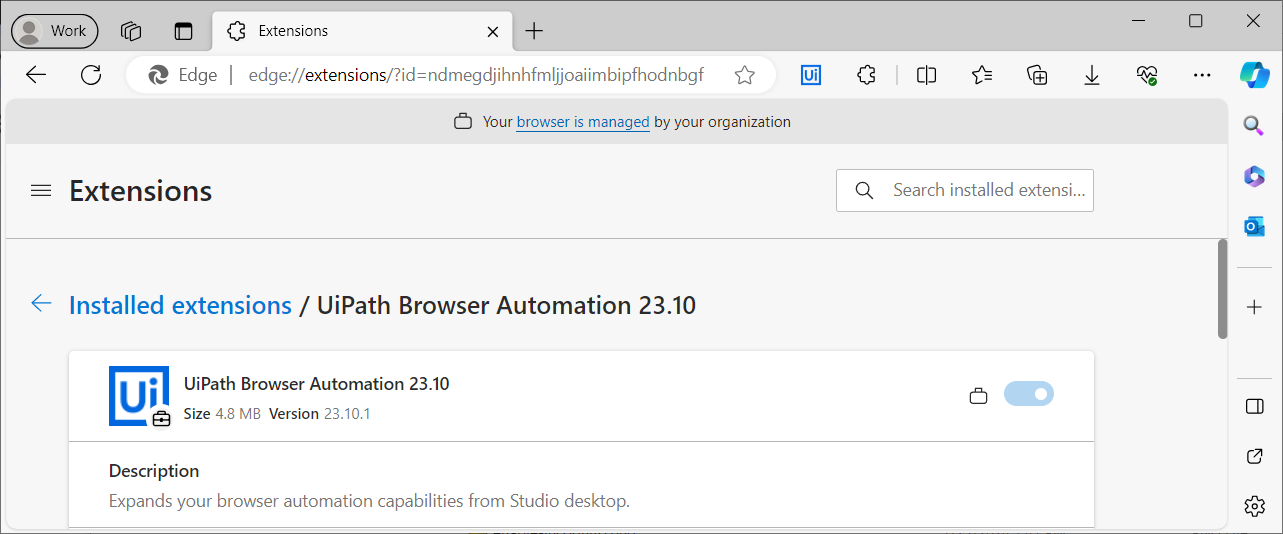
Task: Click the 'Version 23.10.1' text
Action: 320,414
